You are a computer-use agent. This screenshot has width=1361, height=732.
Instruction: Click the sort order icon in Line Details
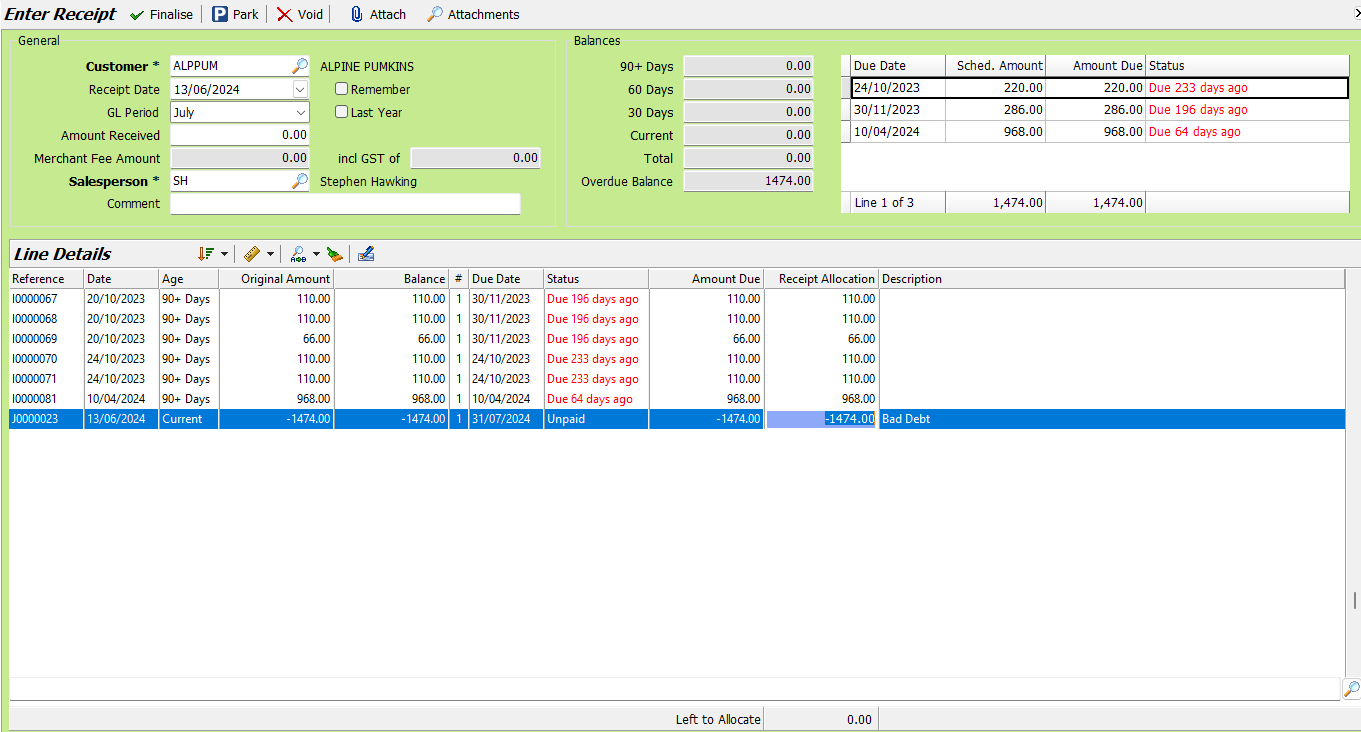[x=207, y=254]
